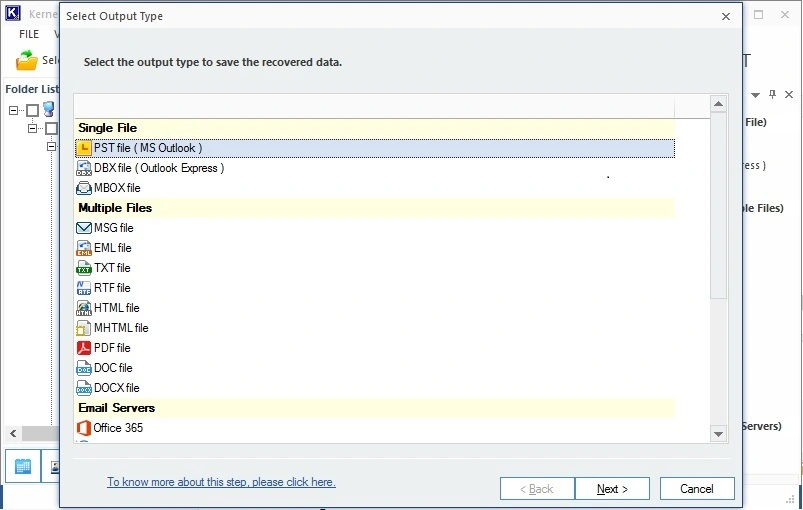The height and width of the screenshot is (510, 803).
Task: Open the right panel options dropdown arrow
Action: [757, 95]
